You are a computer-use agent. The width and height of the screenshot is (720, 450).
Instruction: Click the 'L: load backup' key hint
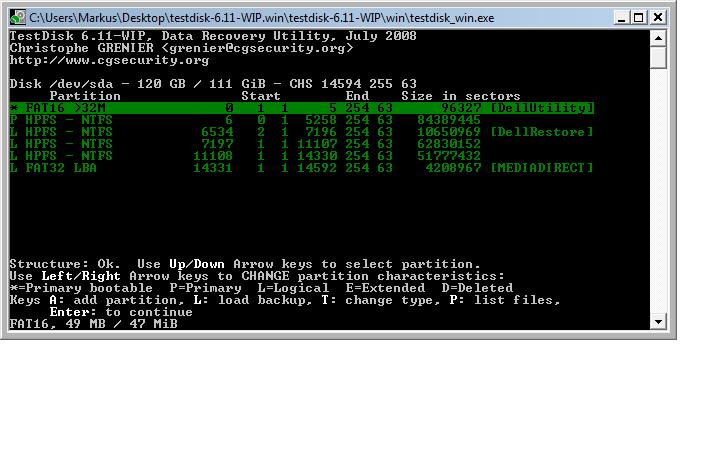pos(253,300)
